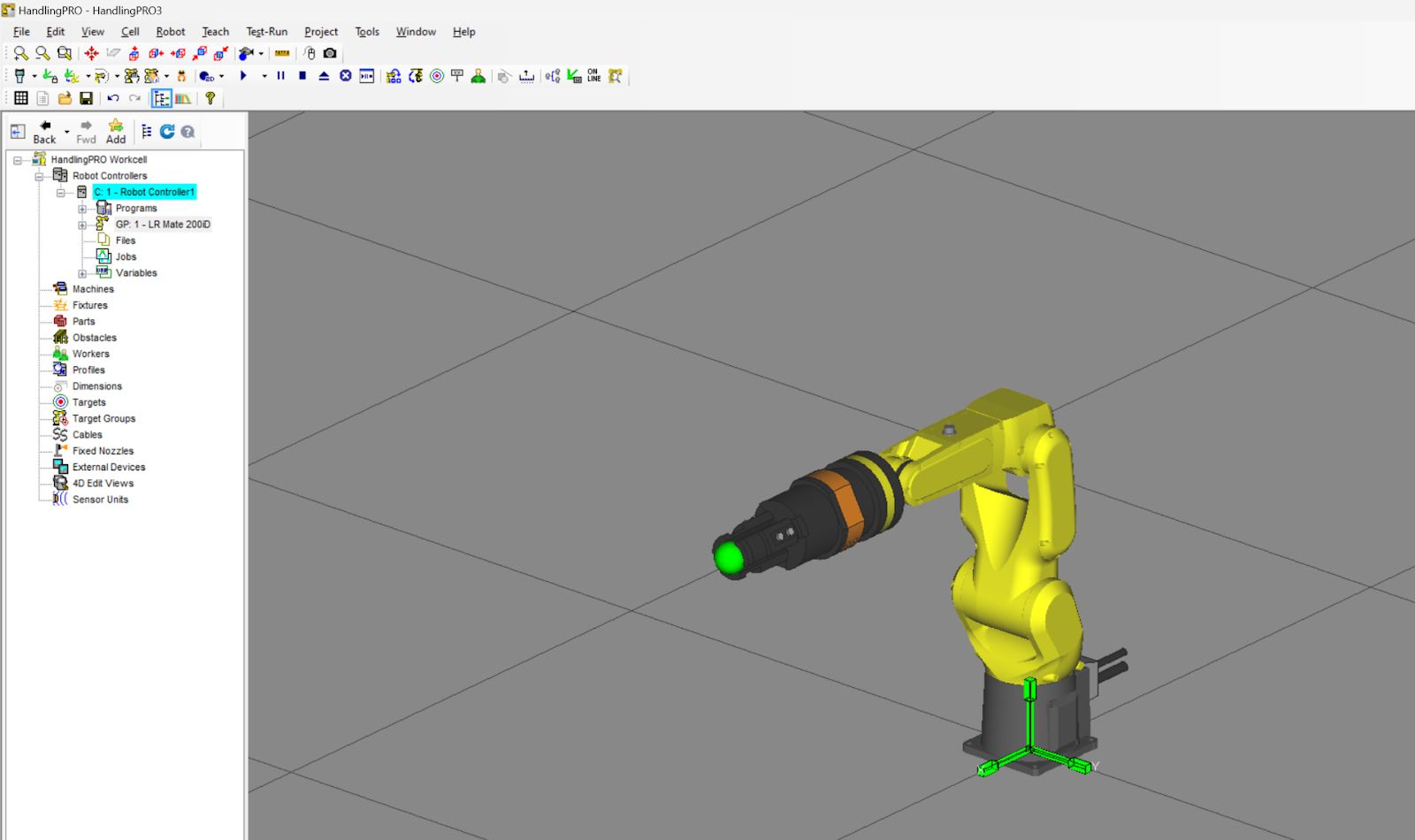Image resolution: width=1415 pixels, height=840 pixels.
Task: Open a workcell with the folder icon
Action: (x=65, y=98)
